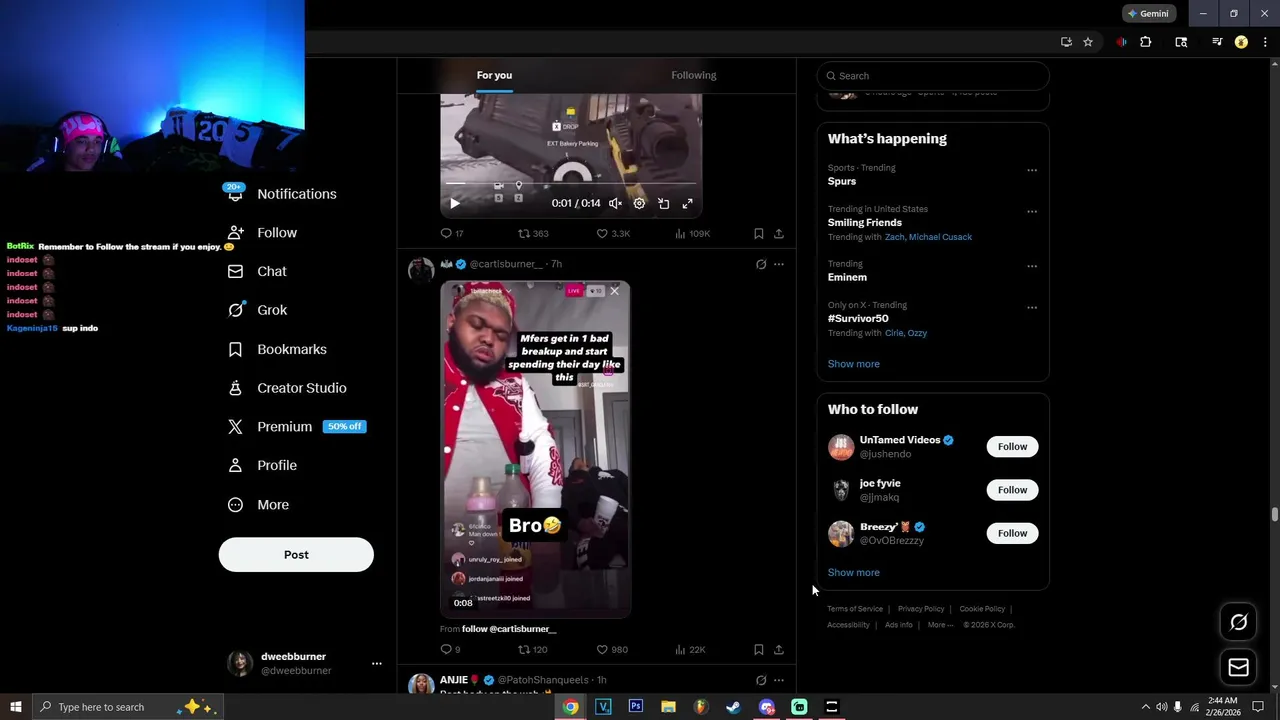Play the 'Bro' breakup video thumbnail
This screenshot has width=1280, height=720.
tap(535, 448)
